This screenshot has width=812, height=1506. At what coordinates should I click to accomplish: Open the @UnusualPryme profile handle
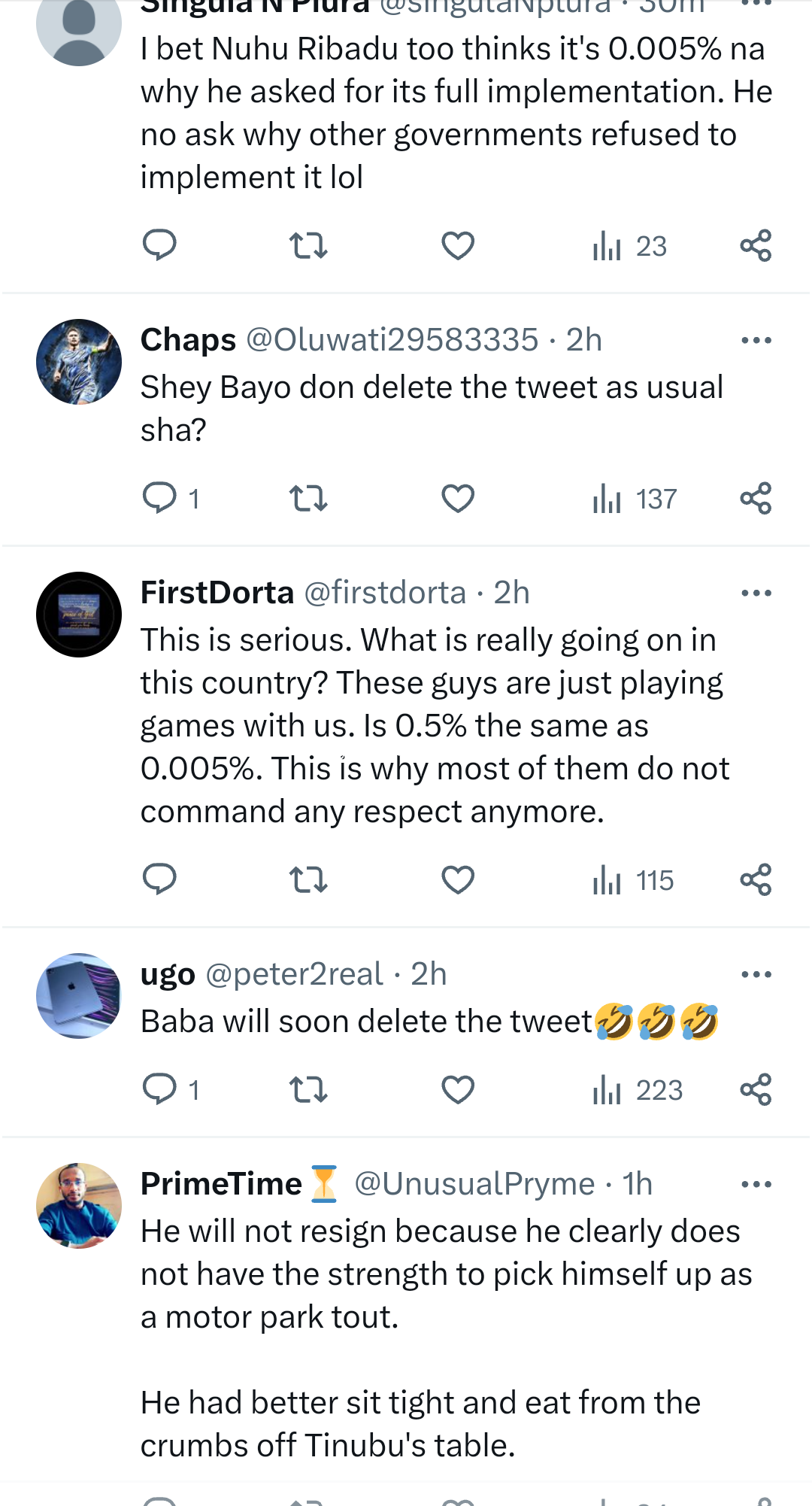pyautogui.click(x=474, y=1184)
